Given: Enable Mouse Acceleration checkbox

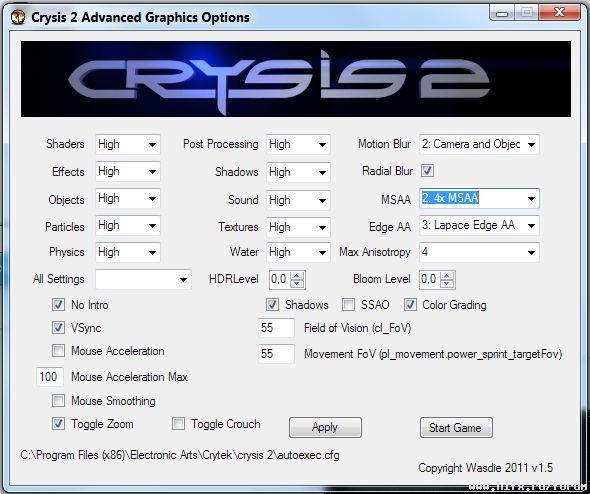Looking at the screenshot, I should [x=58, y=351].
